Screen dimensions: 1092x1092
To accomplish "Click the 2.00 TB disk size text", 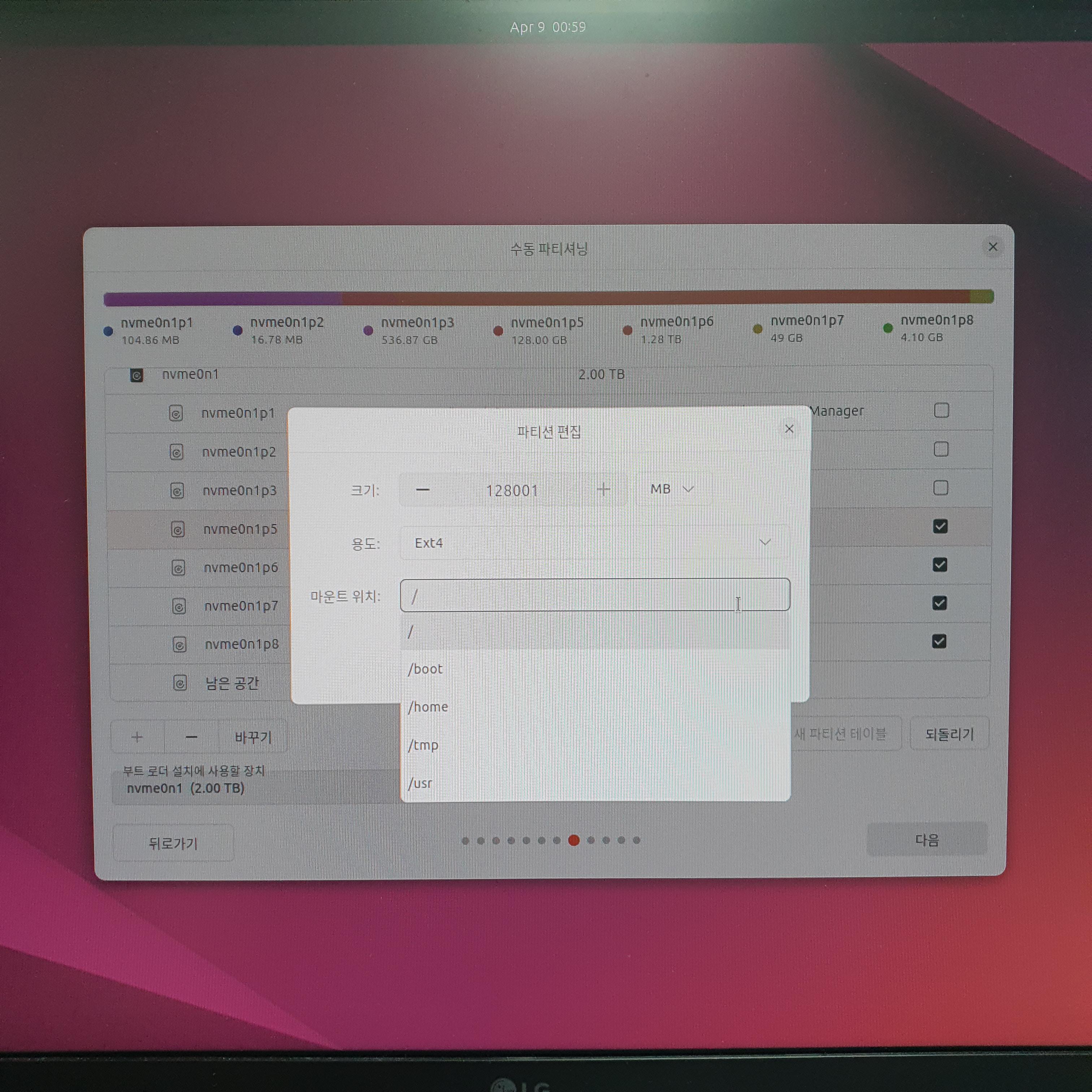I will [601, 375].
